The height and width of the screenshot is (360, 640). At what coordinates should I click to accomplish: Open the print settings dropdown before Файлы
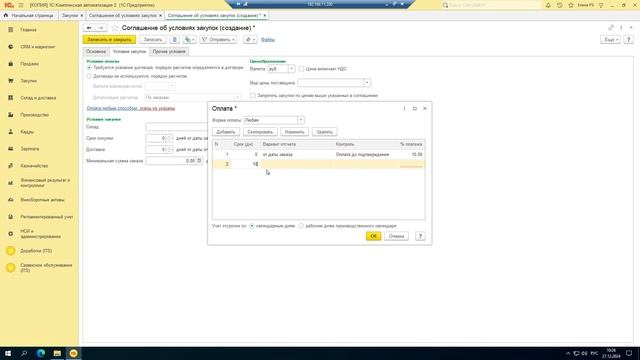coord(250,40)
